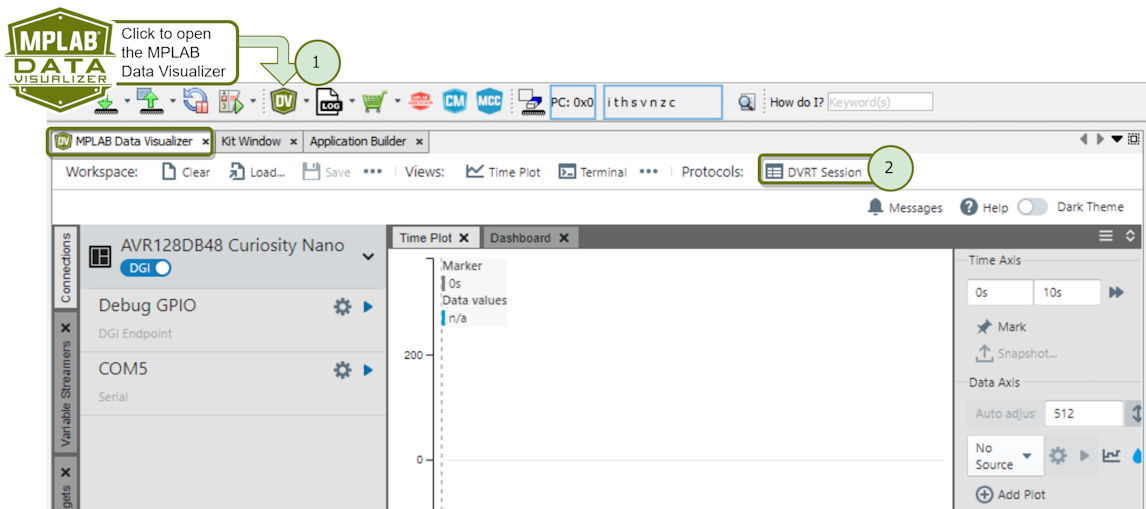Click the blue CM toolbar icon
This screenshot has width=1146, height=509.
pyautogui.click(x=455, y=101)
